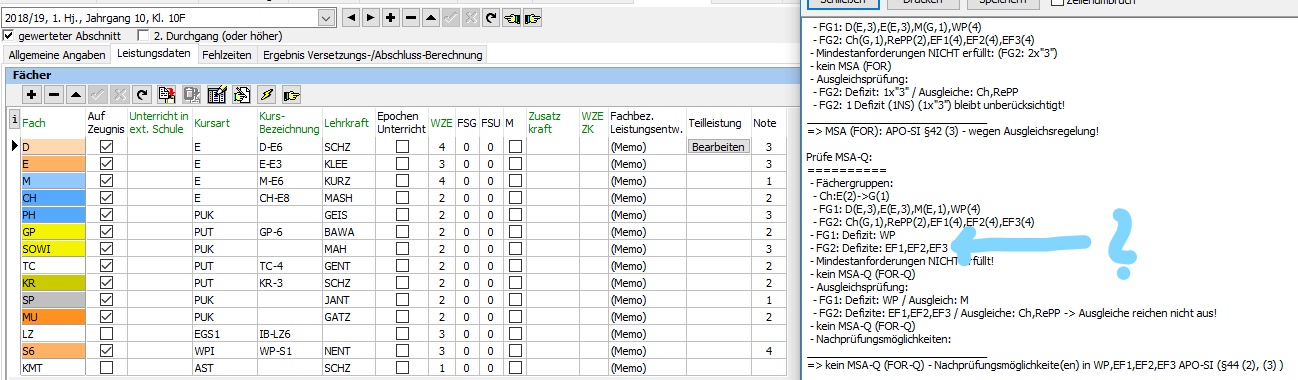Edit Fach entry with triangle icon in Fächer toolbar
Image resolution: width=1298 pixels, height=380 pixels.
click(x=76, y=95)
